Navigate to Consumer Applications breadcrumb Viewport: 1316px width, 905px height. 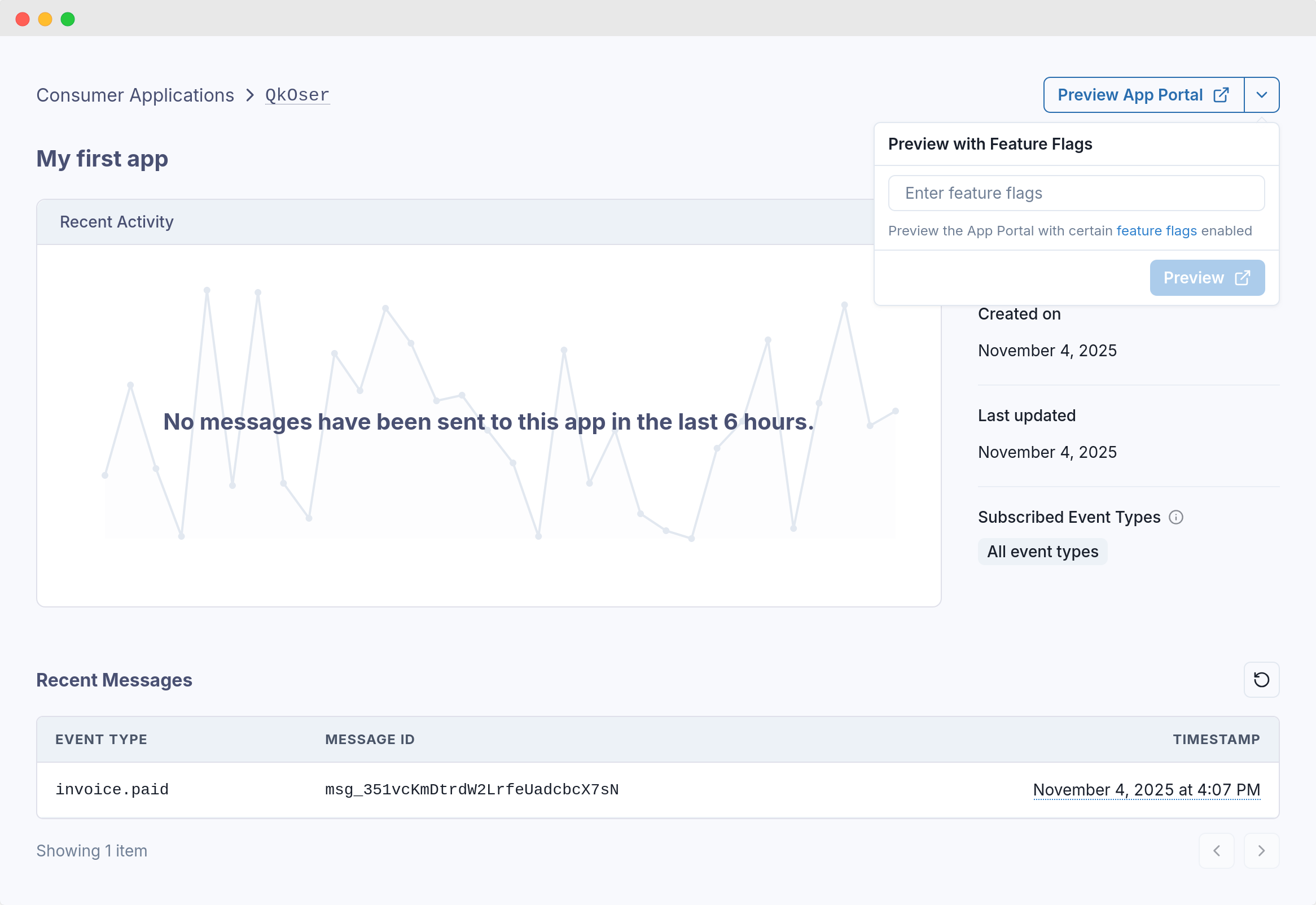tap(135, 95)
